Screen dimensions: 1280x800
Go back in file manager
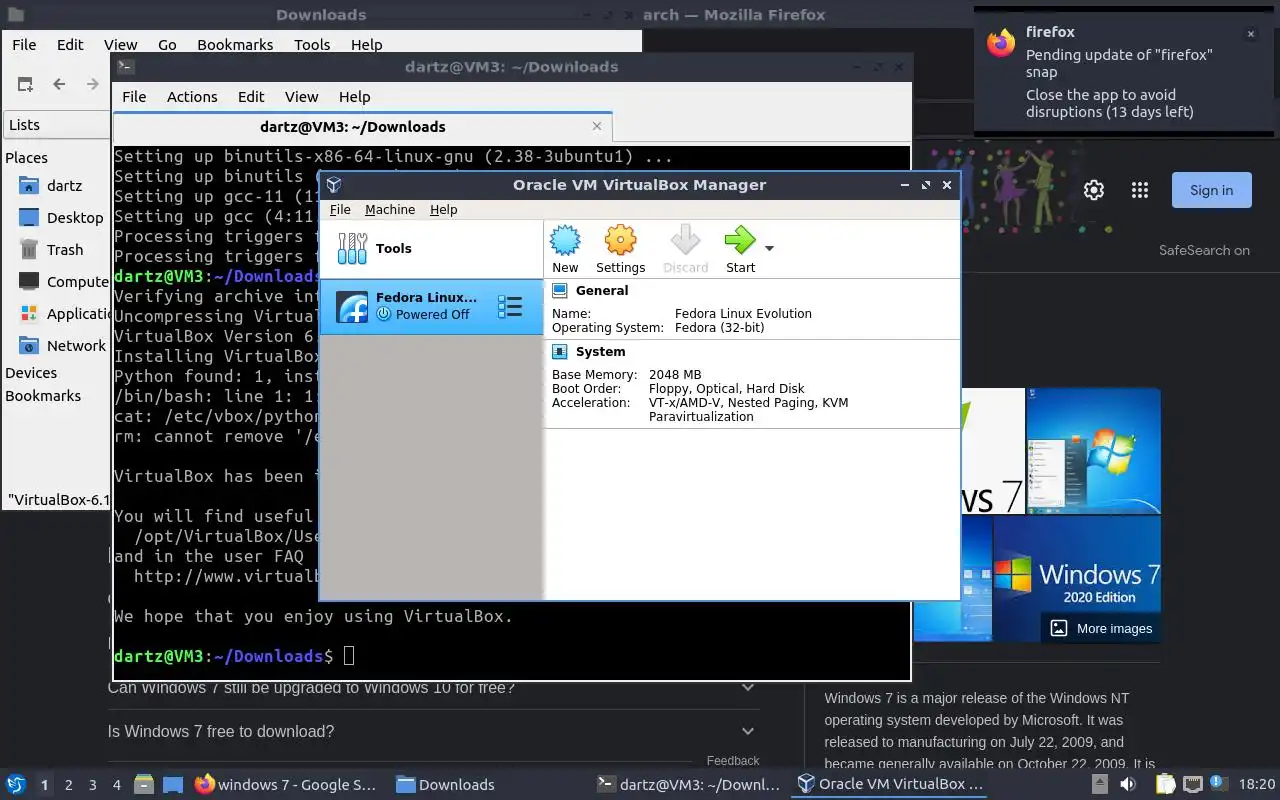coord(59,84)
